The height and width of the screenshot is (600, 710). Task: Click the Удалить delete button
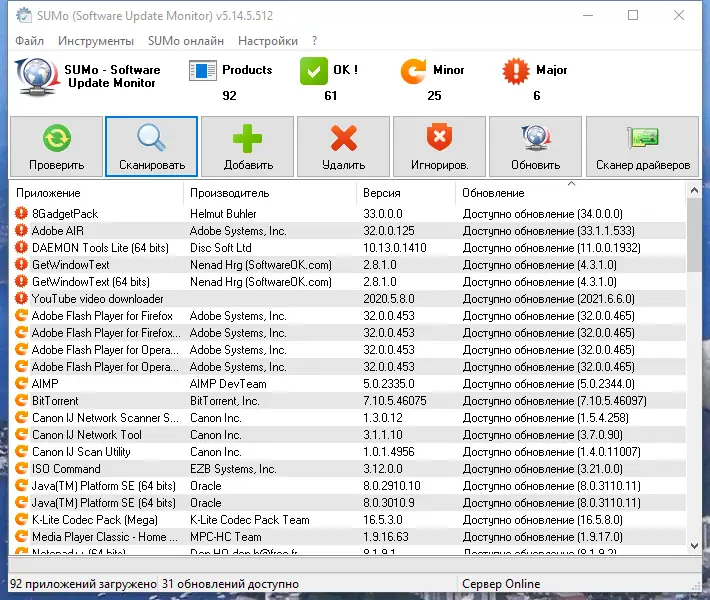[x=344, y=146]
